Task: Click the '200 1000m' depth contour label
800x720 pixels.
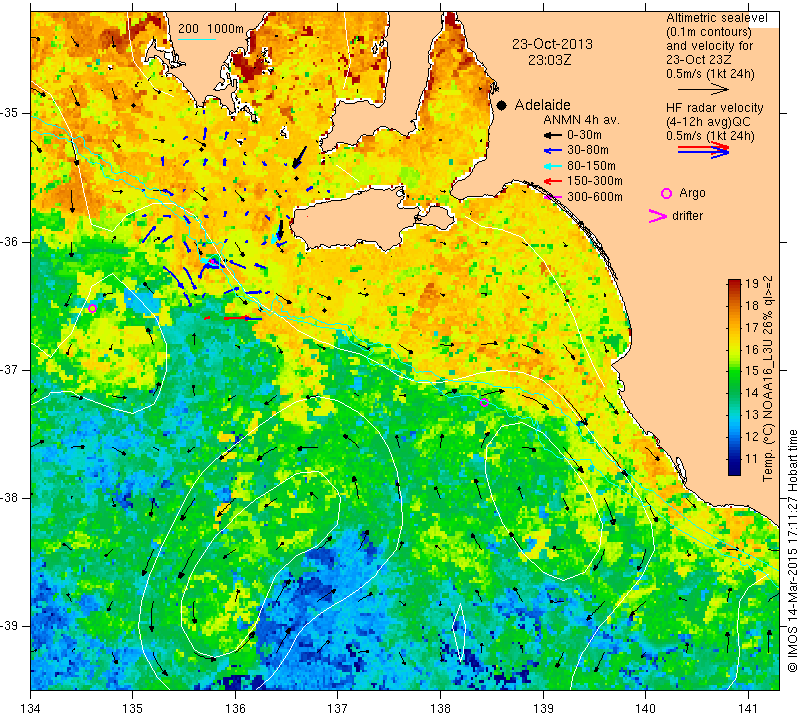Action: click(x=211, y=29)
